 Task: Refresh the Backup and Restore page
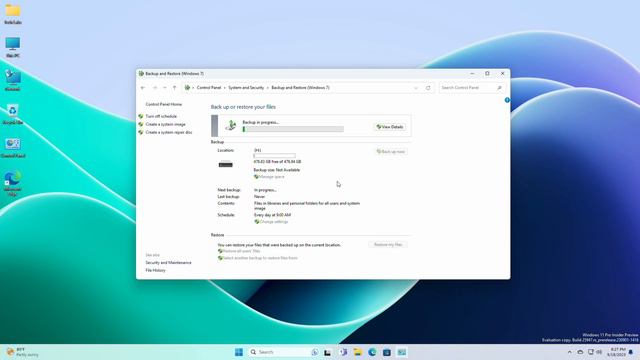click(428, 88)
